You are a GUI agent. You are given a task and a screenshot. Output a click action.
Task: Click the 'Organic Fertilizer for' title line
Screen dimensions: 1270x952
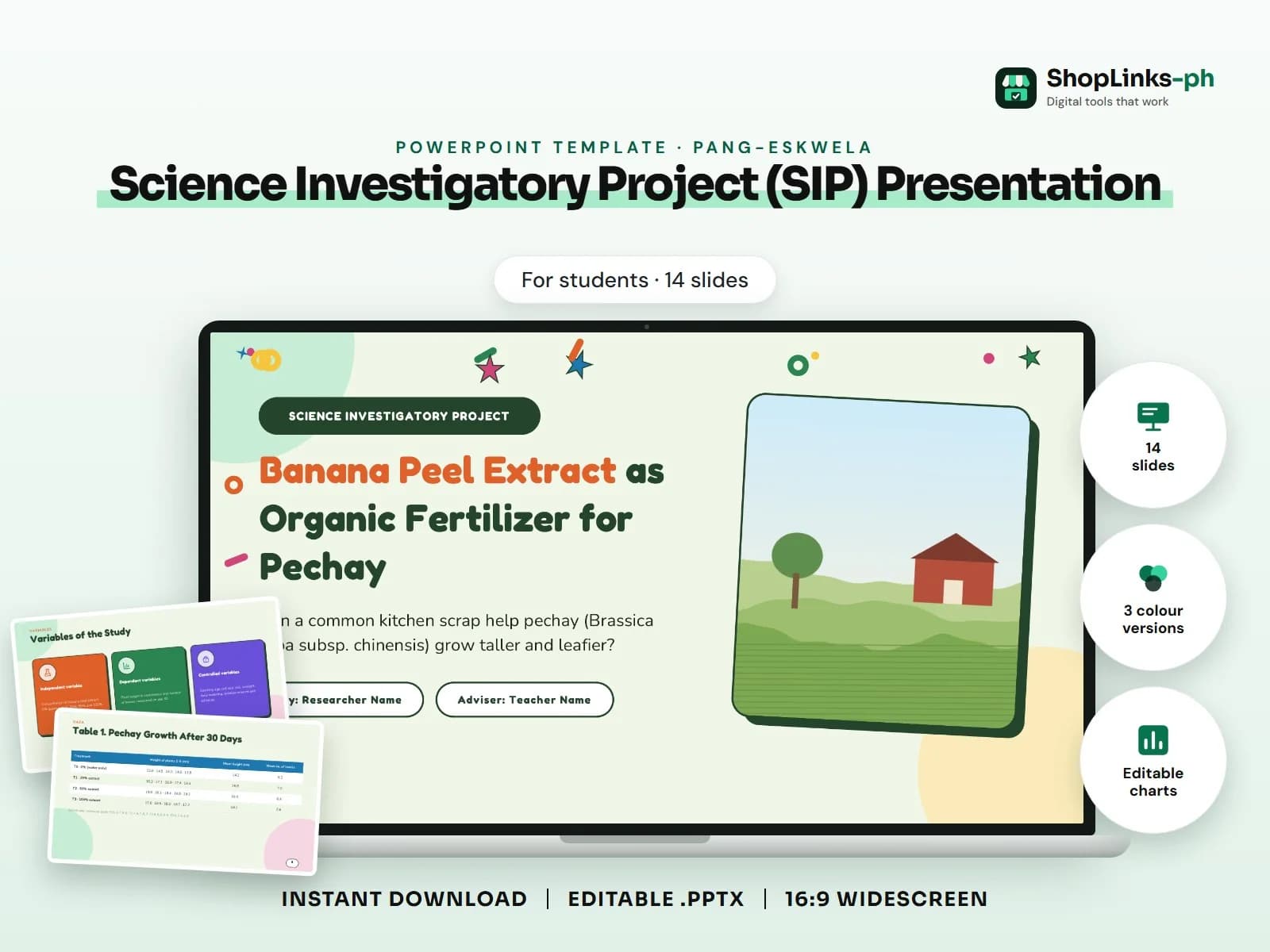tap(446, 519)
